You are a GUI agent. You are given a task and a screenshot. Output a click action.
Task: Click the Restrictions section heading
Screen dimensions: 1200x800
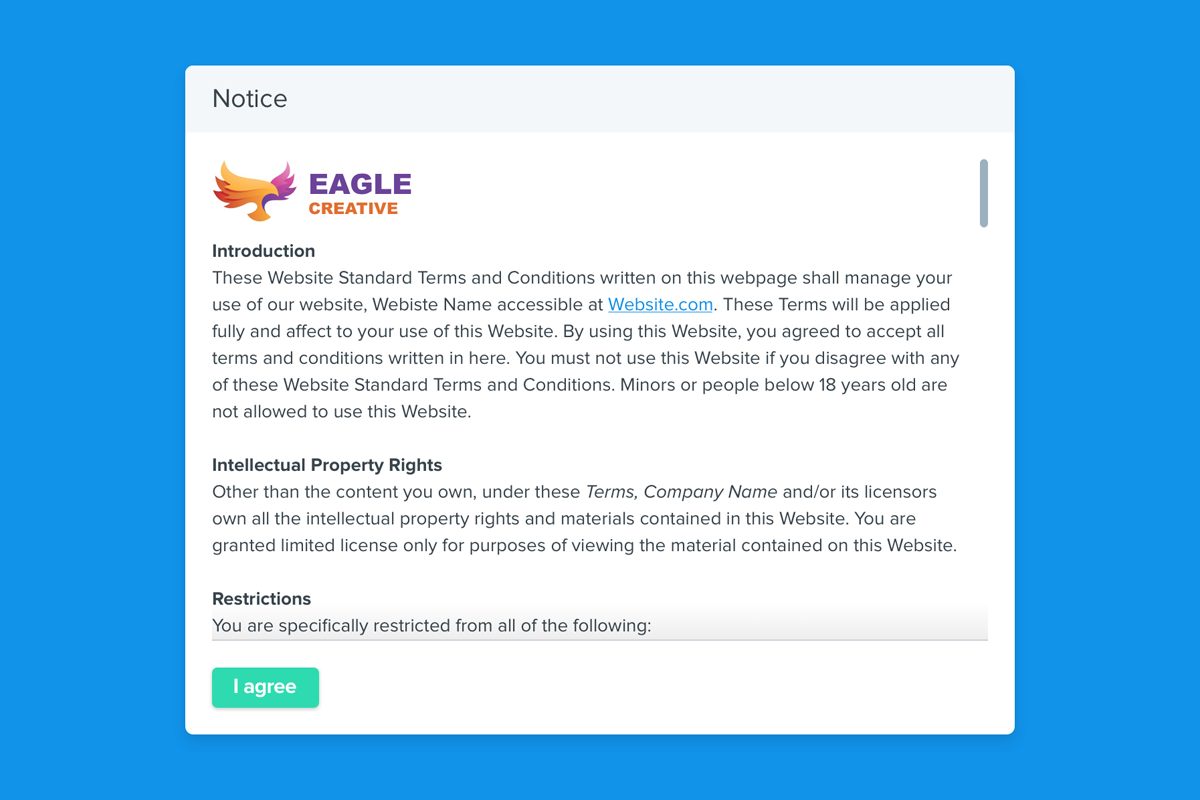click(x=261, y=599)
